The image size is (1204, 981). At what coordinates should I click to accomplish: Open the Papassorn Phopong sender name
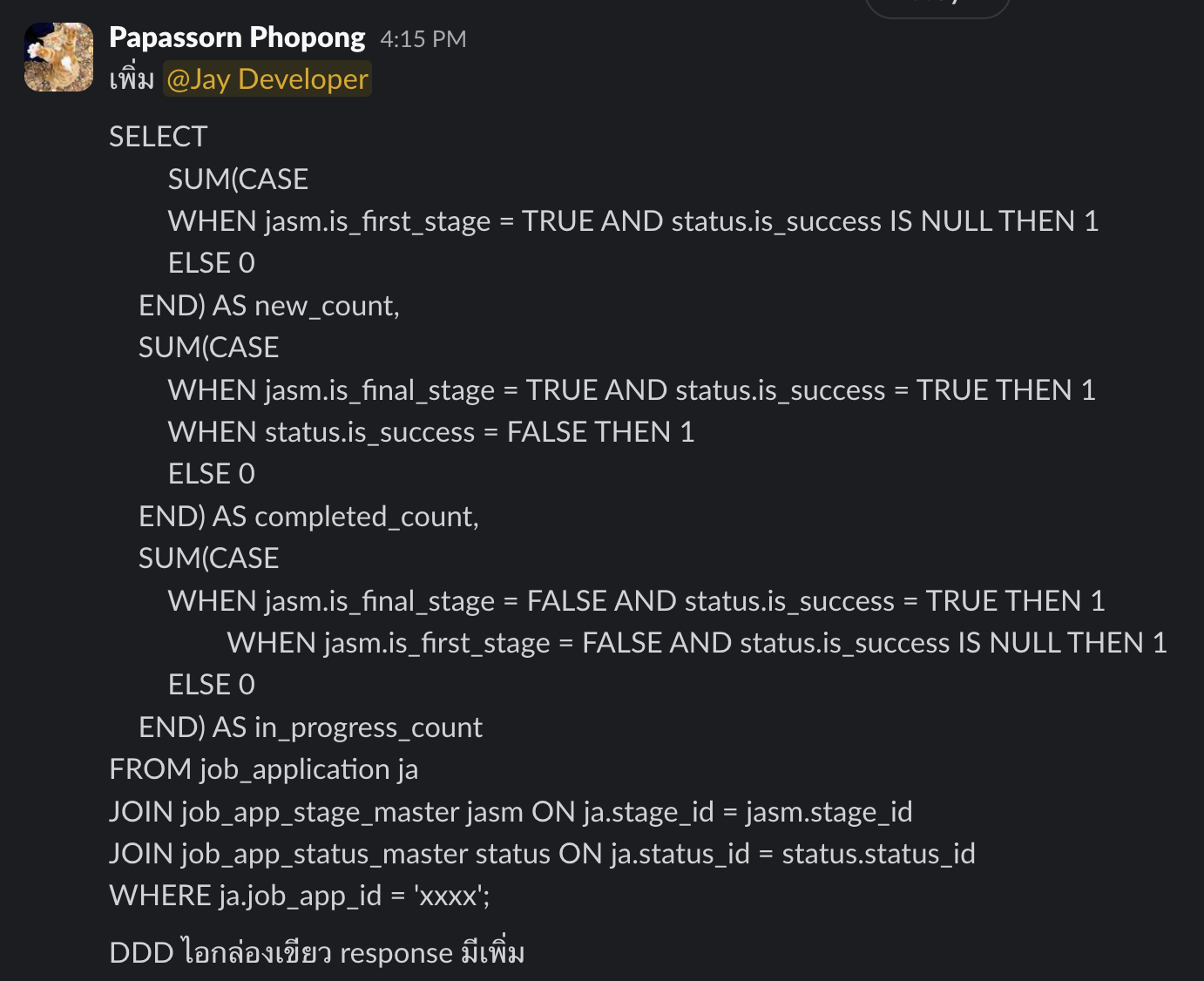[x=237, y=37]
